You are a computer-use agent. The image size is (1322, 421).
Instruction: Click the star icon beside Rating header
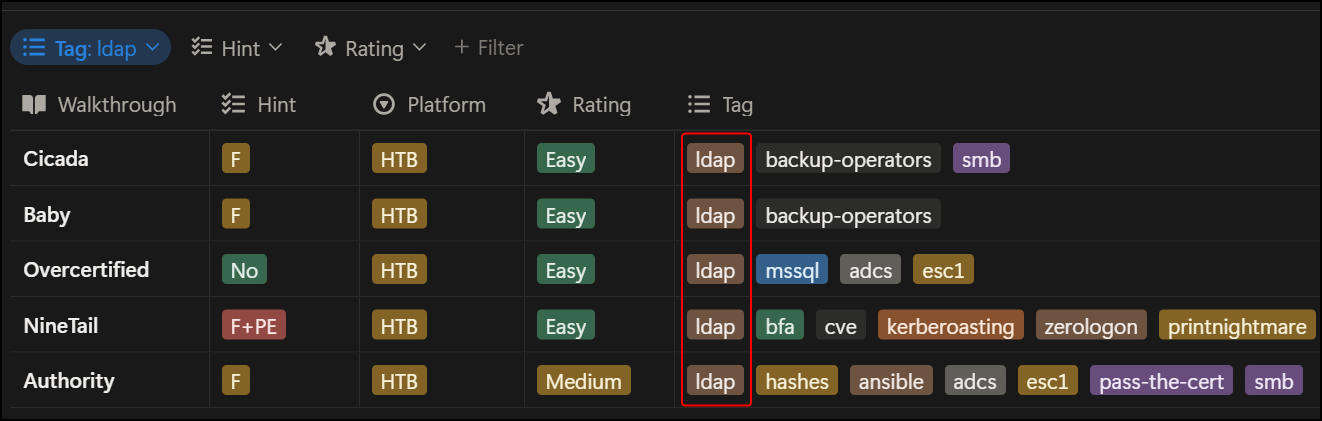pos(548,104)
